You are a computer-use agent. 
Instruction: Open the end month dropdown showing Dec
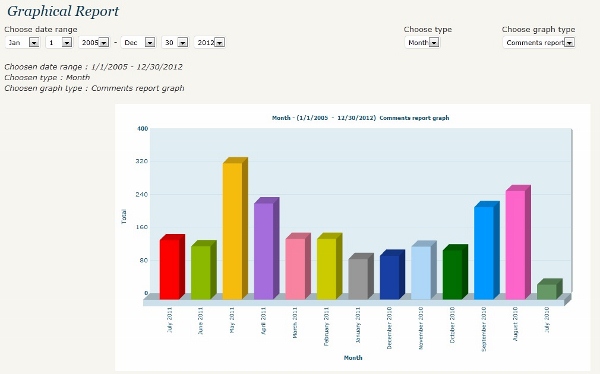coord(138,42)
